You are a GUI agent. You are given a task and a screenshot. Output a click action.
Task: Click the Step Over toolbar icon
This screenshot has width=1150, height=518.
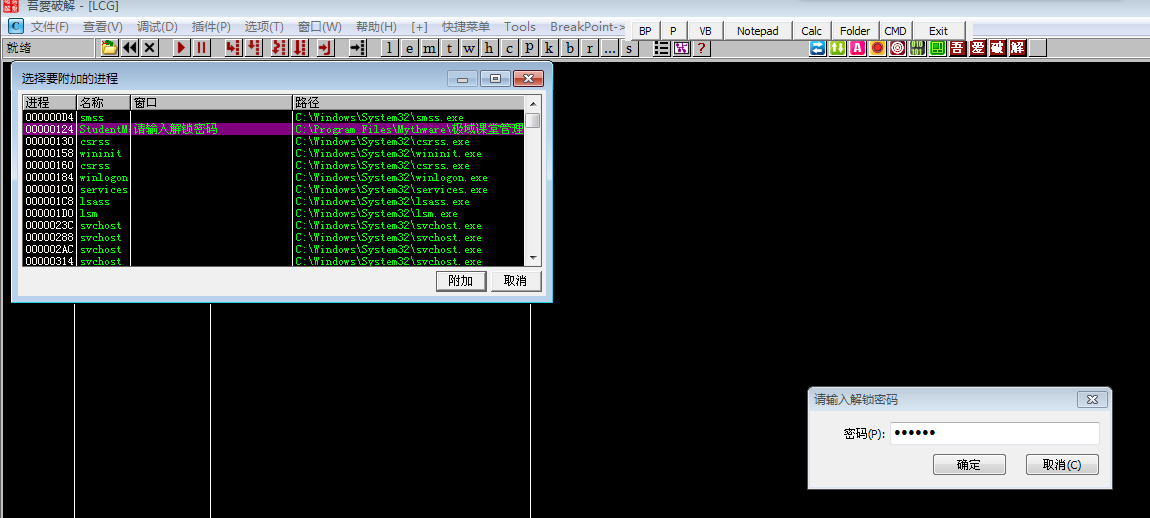[254, 48]
